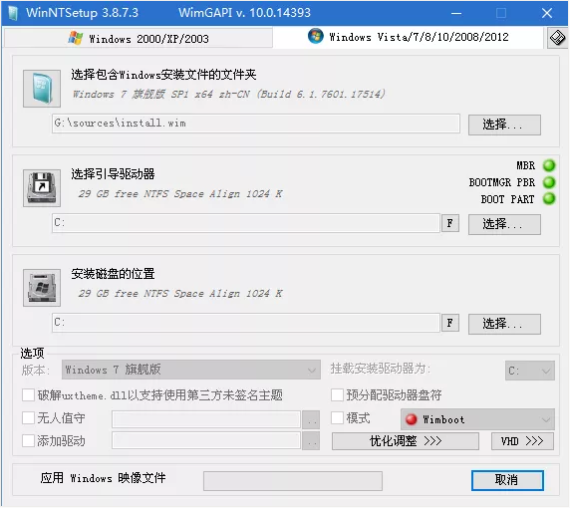Toggle the mode checkbox
Viewport: 570px width, 508px height.
(x=337, y=418)
